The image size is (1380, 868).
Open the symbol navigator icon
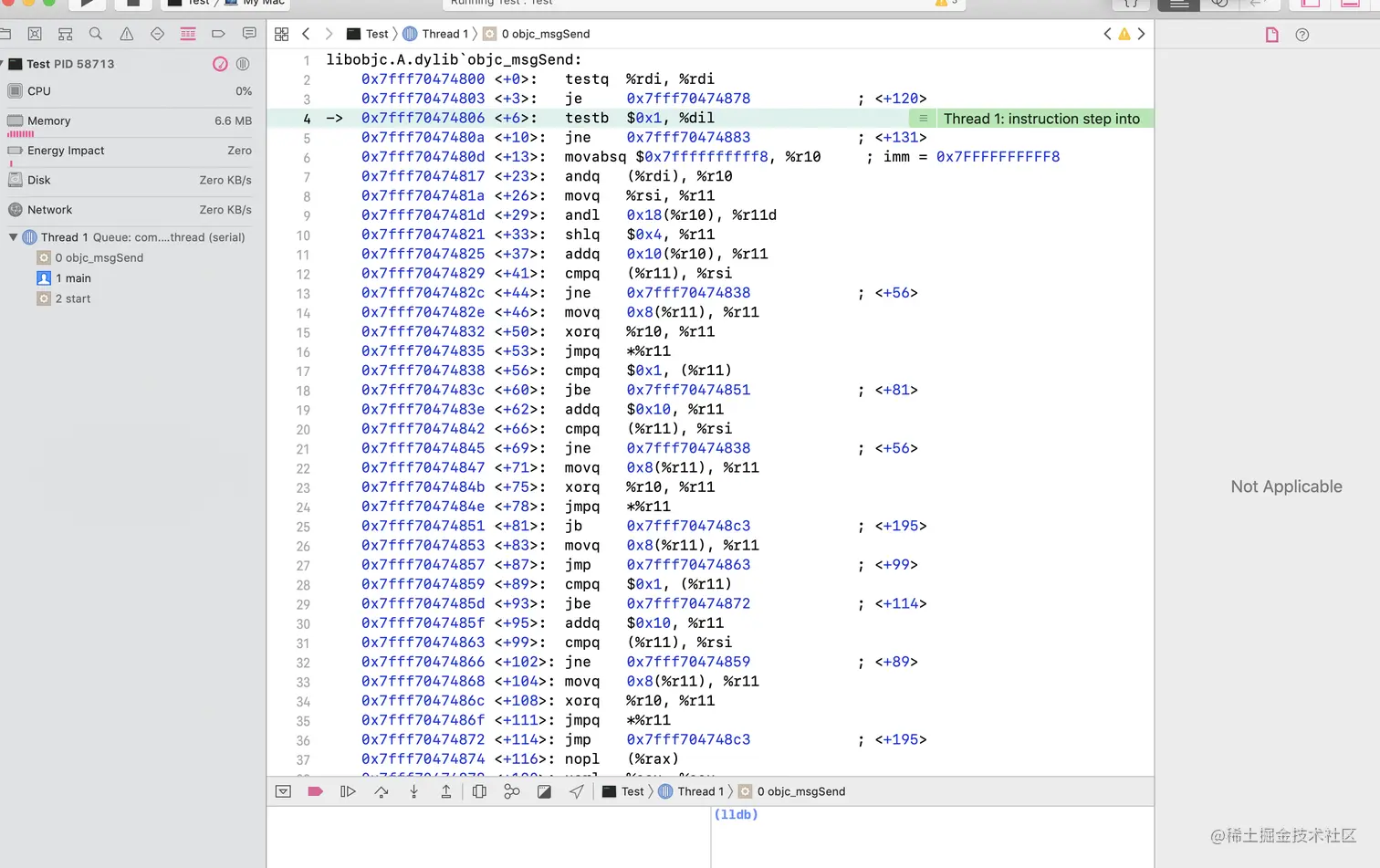click(x=65, y=34)
